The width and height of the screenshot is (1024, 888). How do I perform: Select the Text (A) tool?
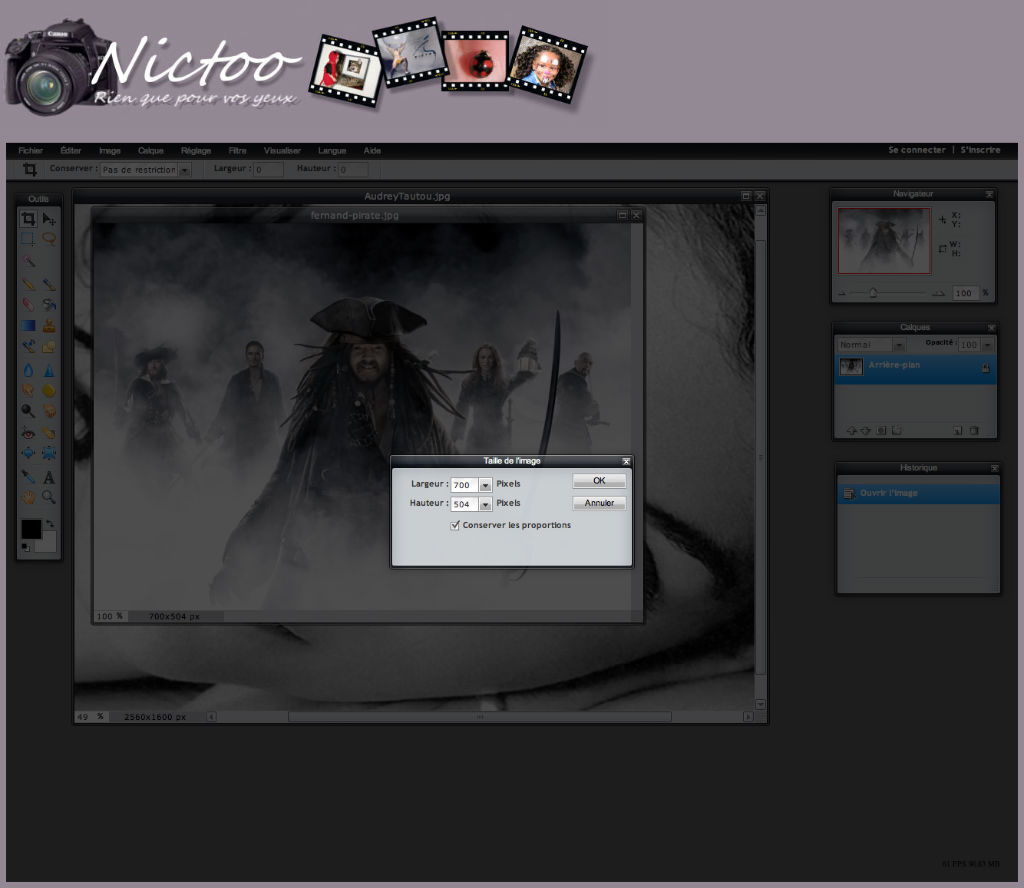(x=49, y=477)
